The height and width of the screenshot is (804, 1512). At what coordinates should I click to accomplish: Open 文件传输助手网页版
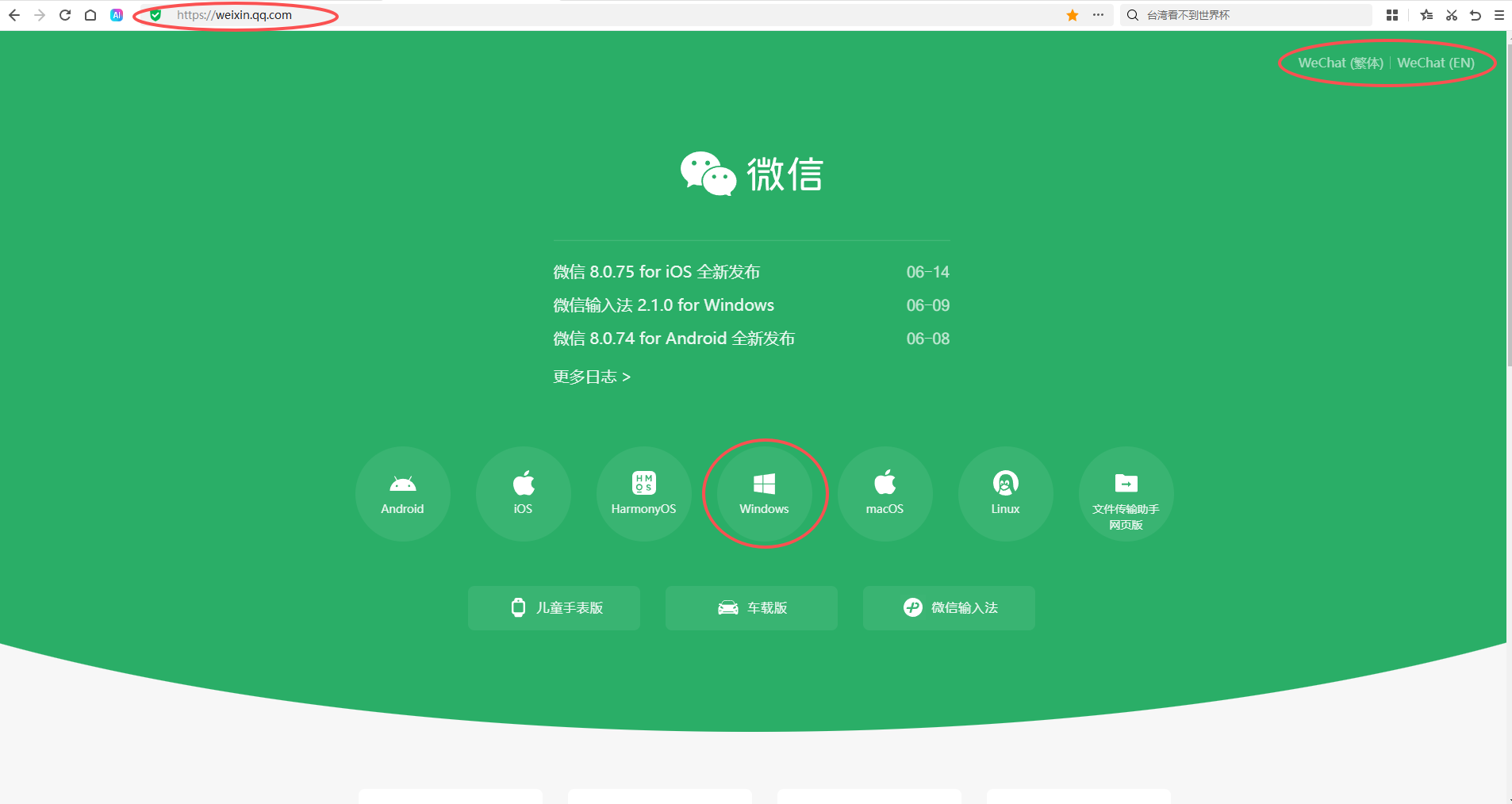point(1126,494)
